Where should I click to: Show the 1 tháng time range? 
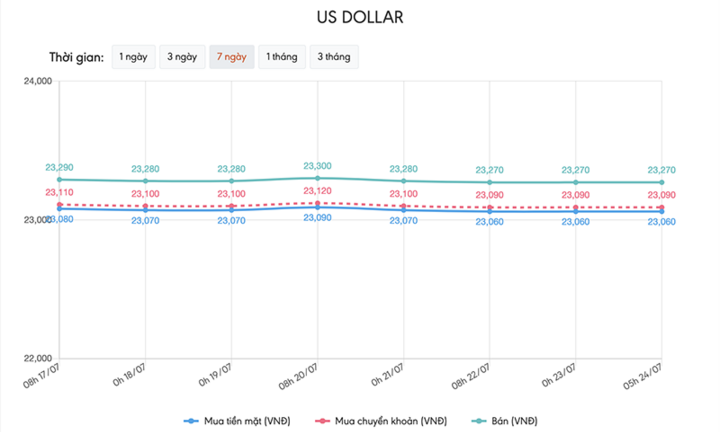tap(281, 57)
